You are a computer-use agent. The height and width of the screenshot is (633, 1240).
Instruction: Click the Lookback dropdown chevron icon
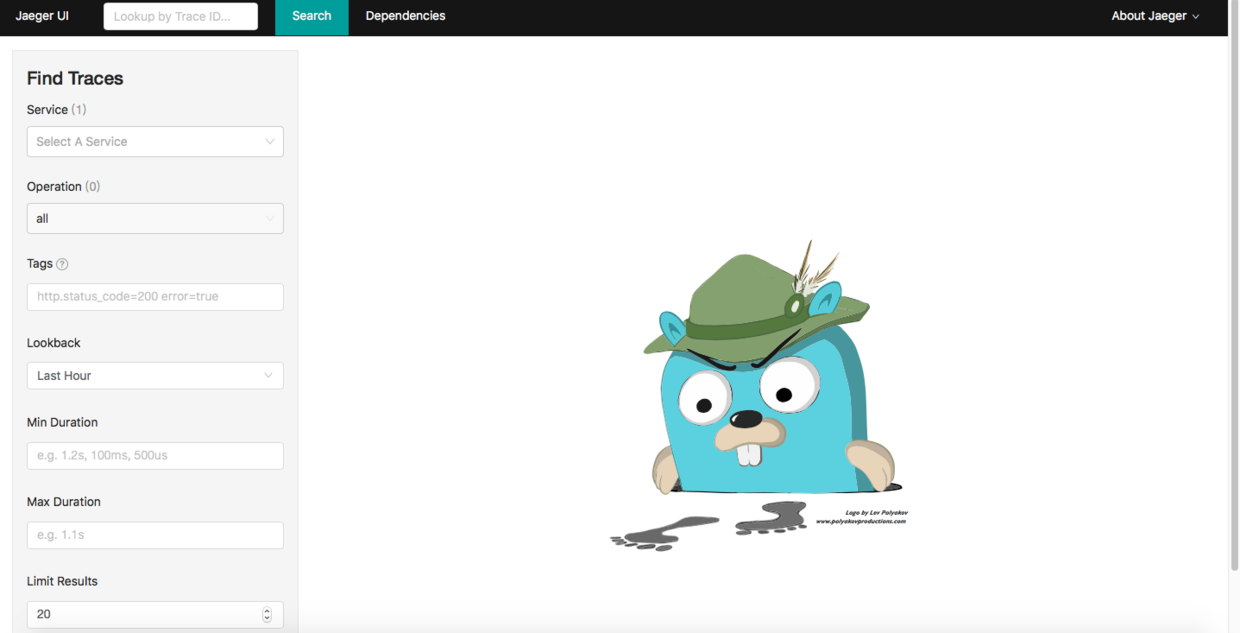pos(268,376)
